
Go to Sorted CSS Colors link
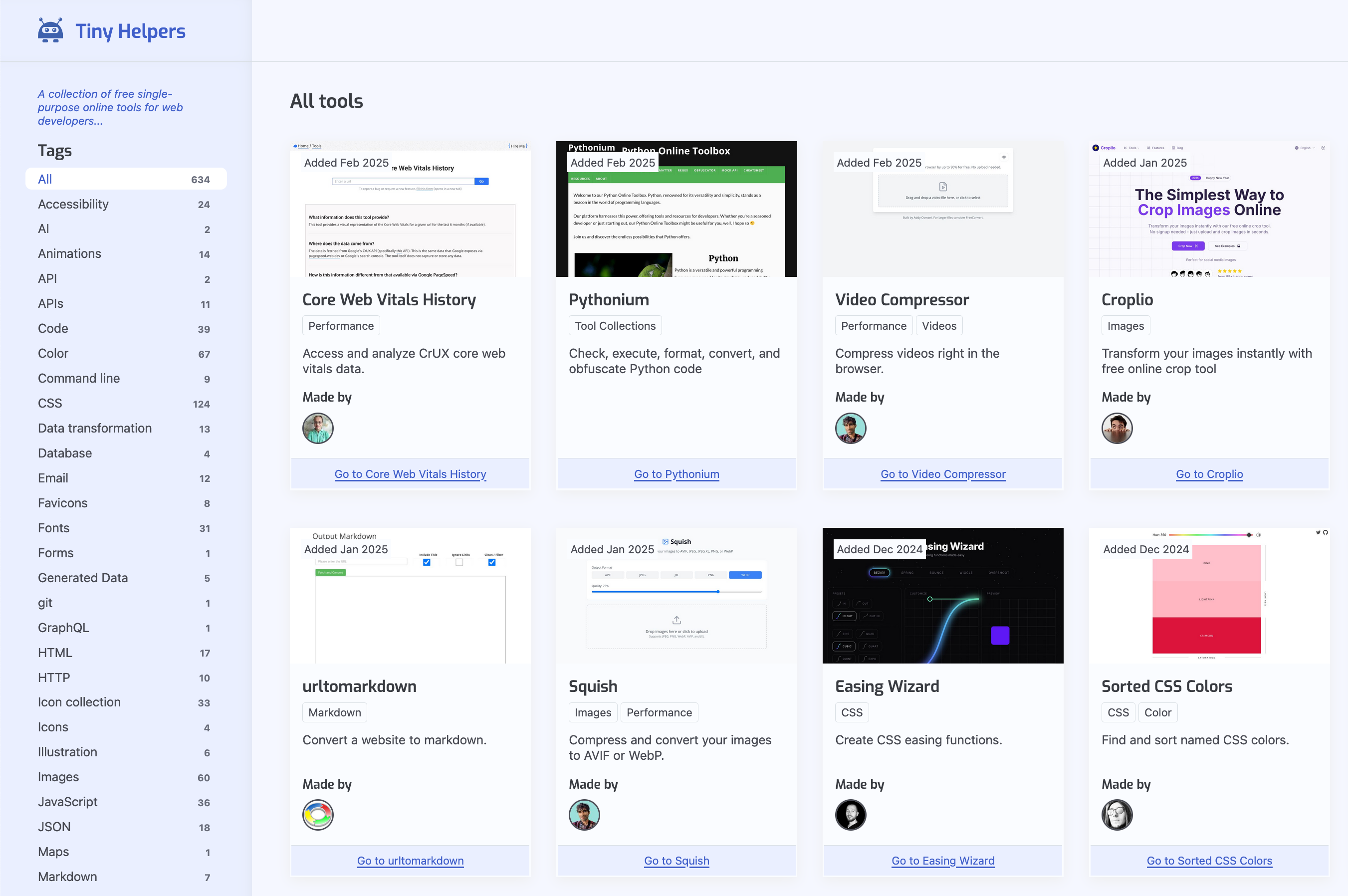tap(1209, 861)
